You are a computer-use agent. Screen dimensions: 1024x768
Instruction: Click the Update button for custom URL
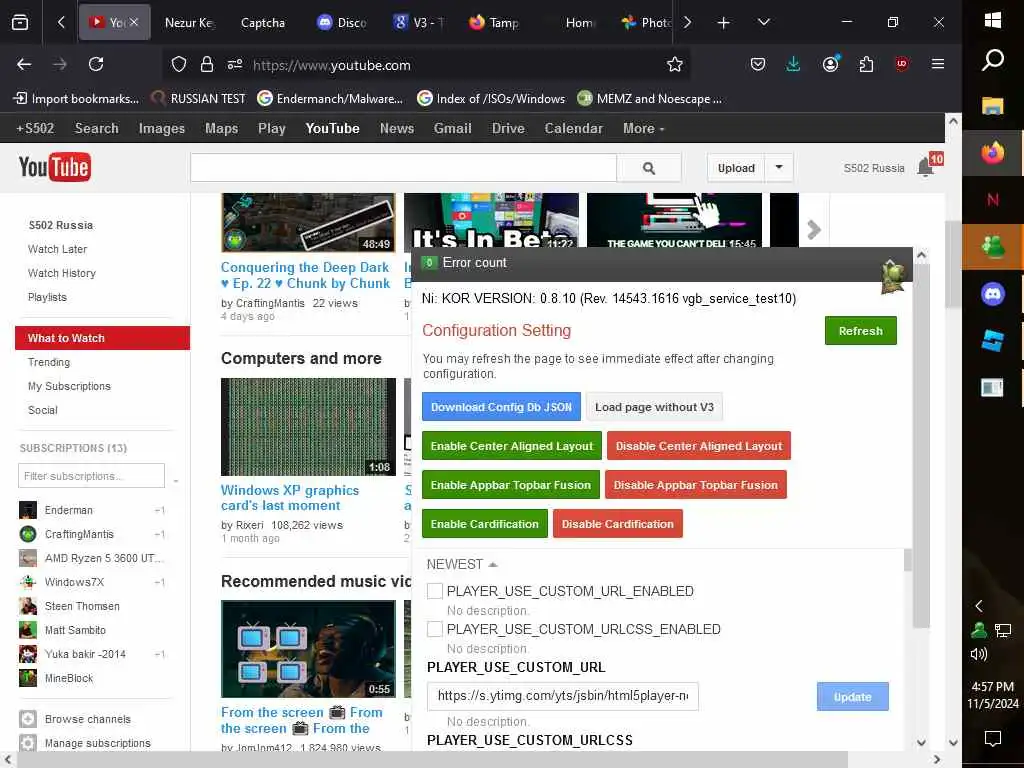(x=852, y=697)
